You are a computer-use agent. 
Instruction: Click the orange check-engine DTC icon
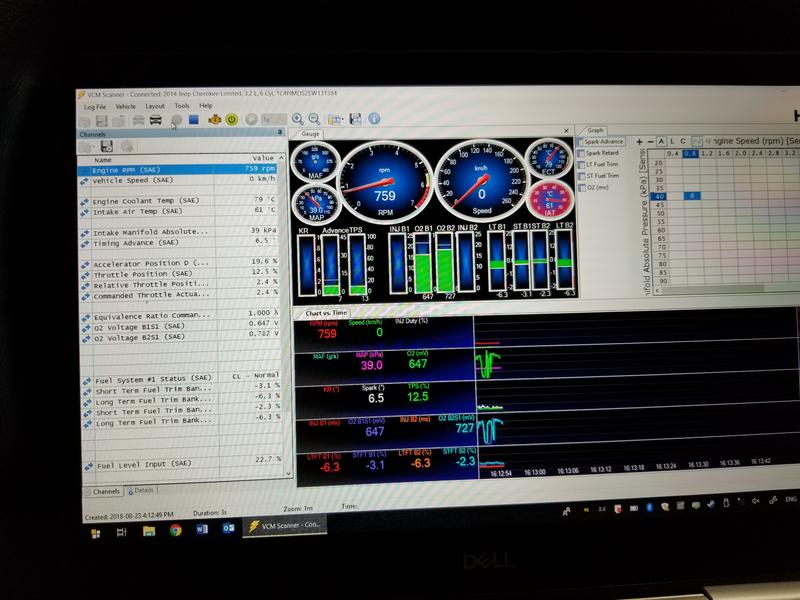[214, 119]
